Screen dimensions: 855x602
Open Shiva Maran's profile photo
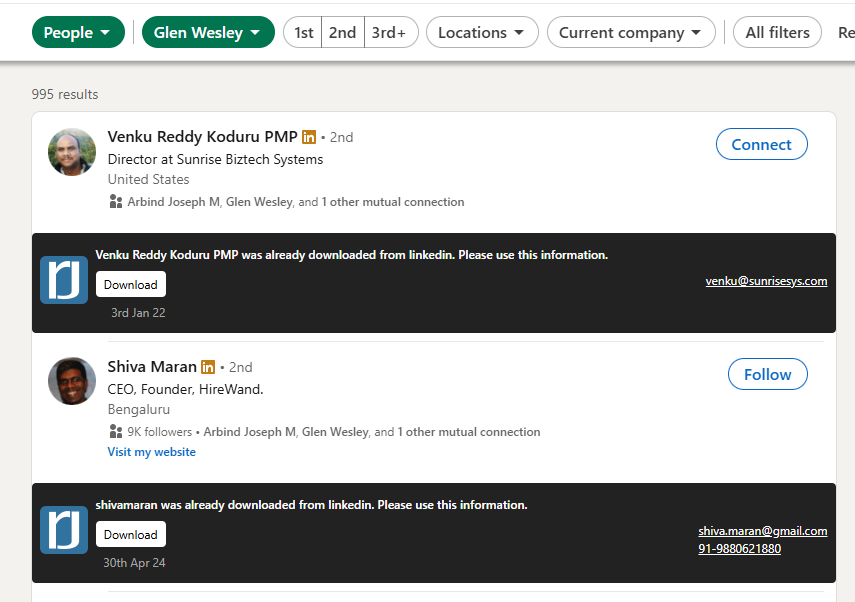tap(72, 381)
